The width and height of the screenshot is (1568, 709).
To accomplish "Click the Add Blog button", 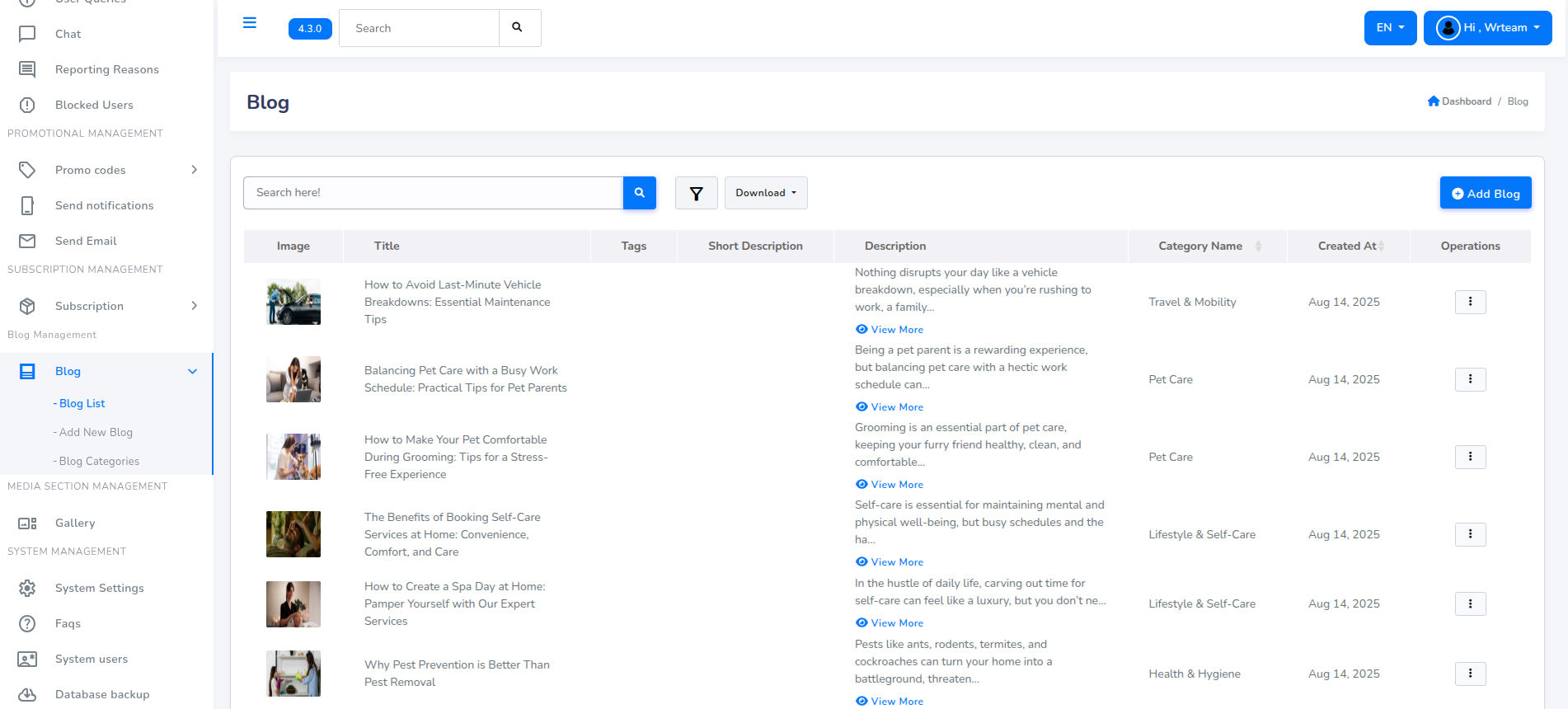I will pos(1485,193).
